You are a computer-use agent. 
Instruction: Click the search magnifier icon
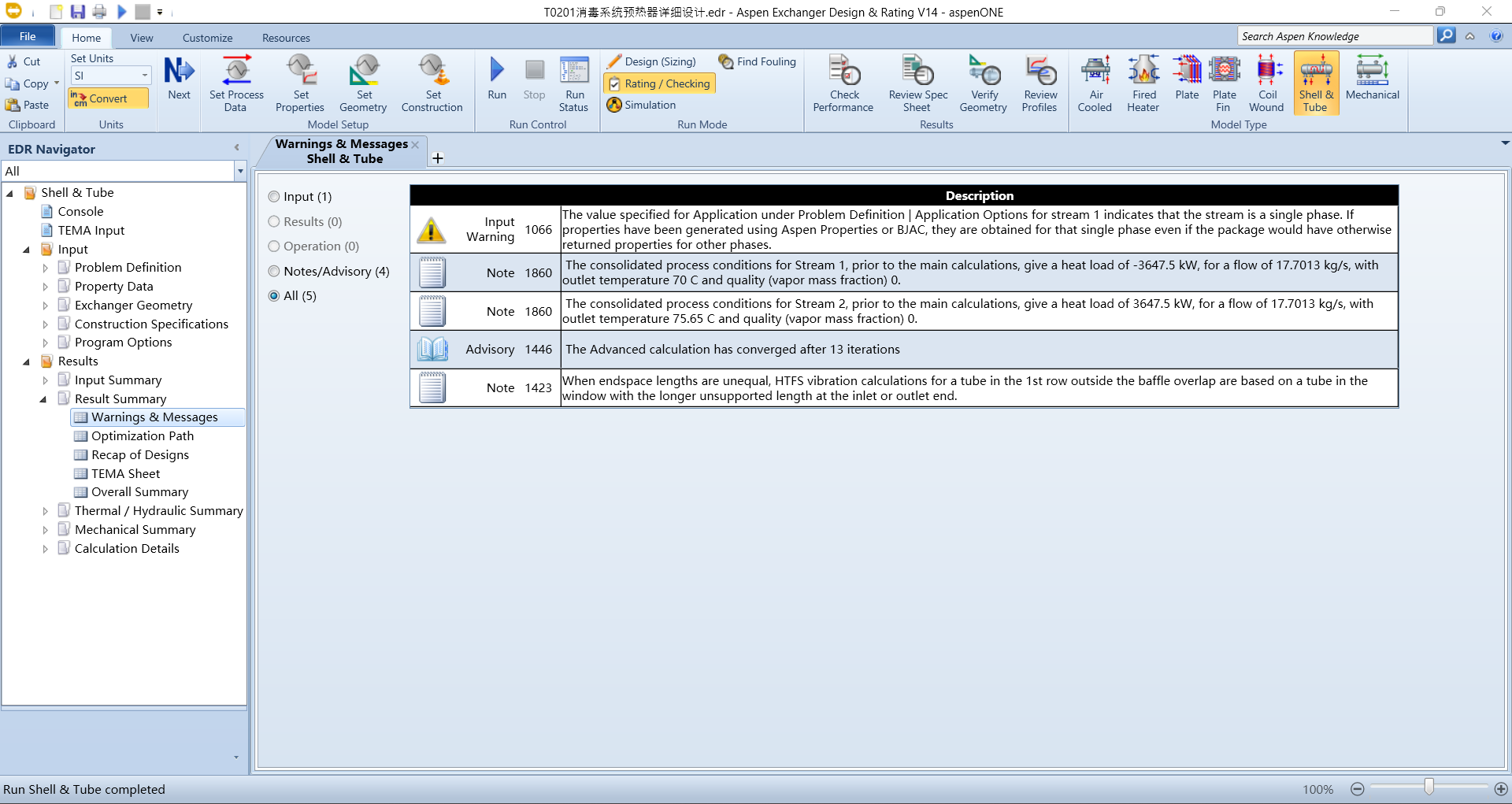(x=1446, y=35)
